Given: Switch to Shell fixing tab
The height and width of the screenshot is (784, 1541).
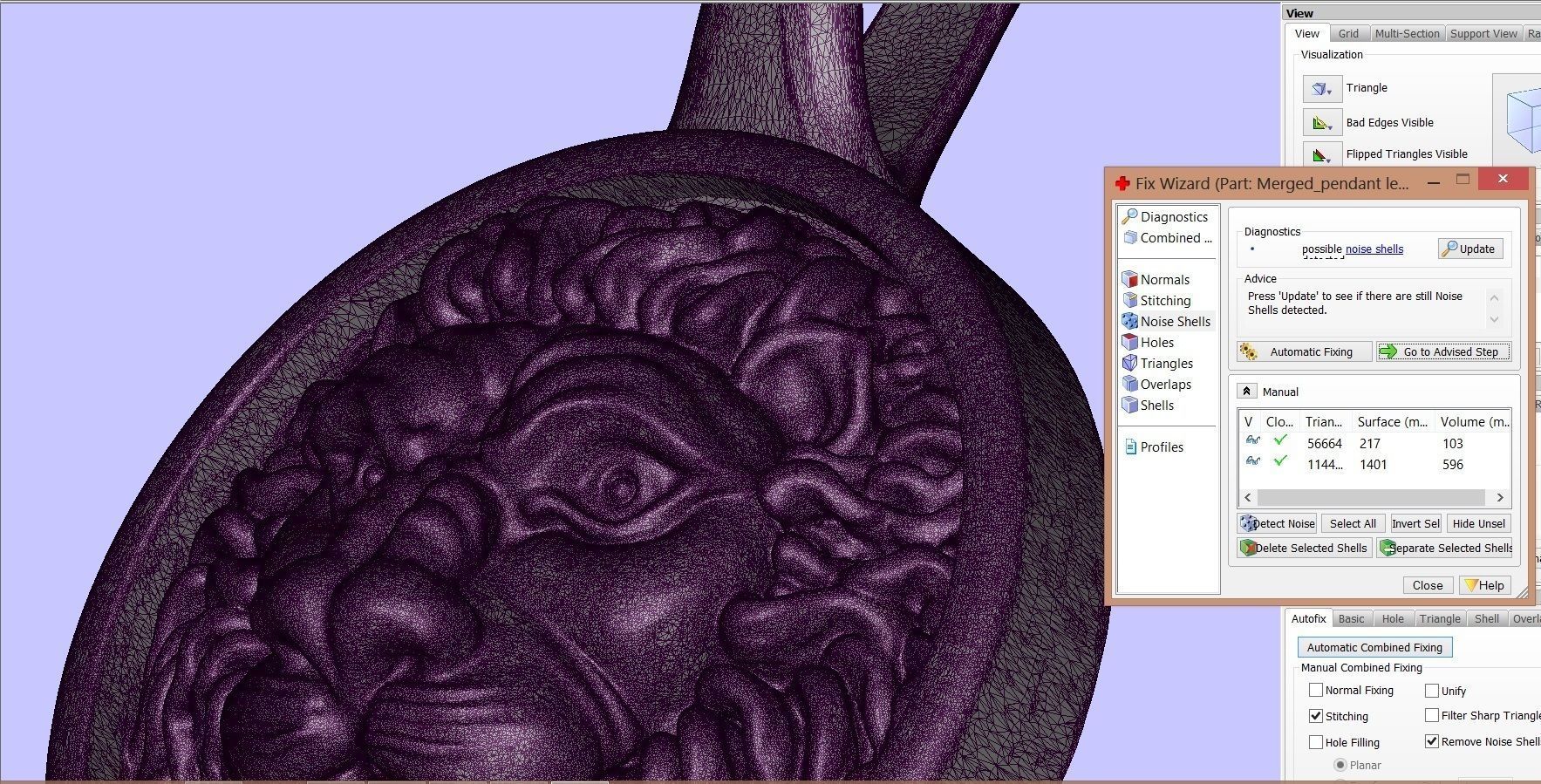Looking at the screenshot, I should point(1486,618).
